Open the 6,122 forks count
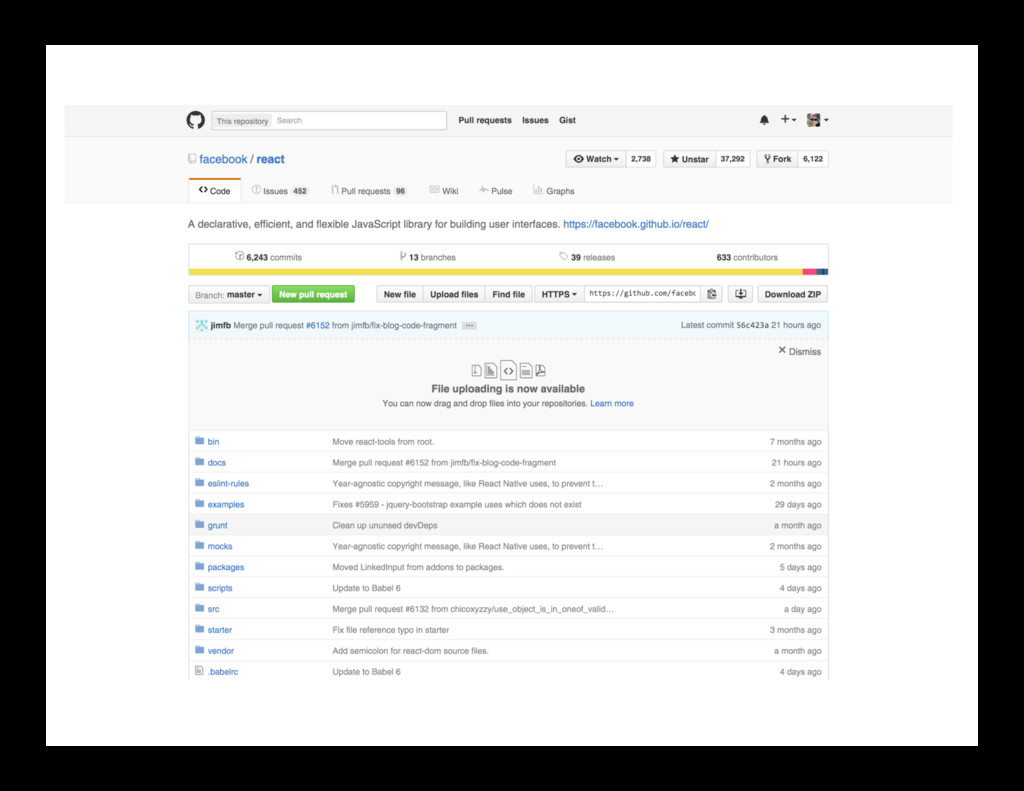 [812, 159]
